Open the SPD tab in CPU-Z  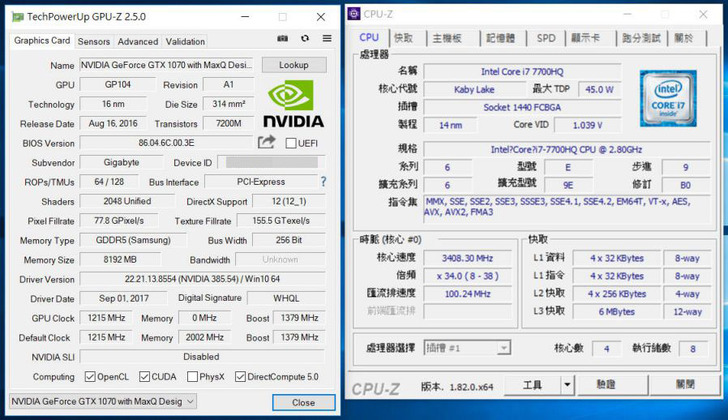click(x=546, y=38)
